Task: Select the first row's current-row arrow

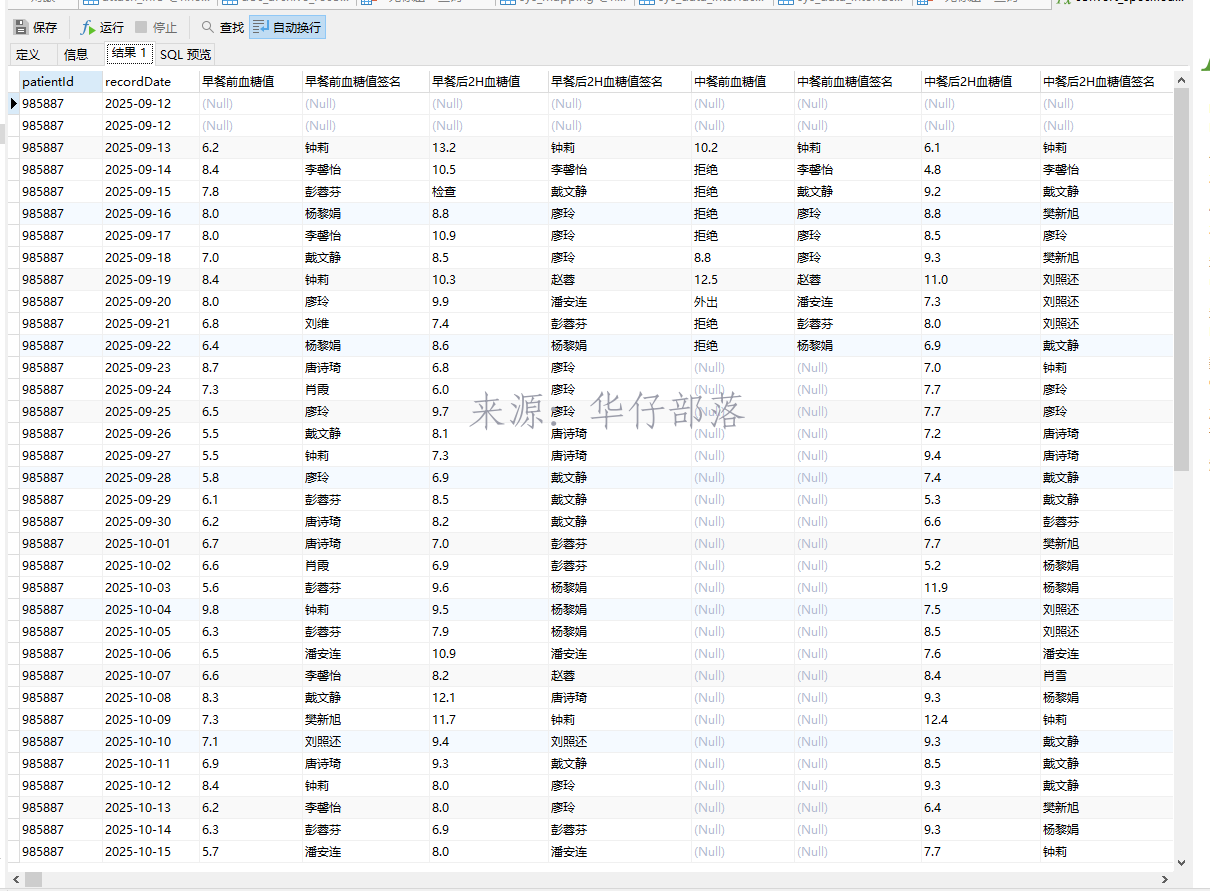Action: click(x=13, y=104)
